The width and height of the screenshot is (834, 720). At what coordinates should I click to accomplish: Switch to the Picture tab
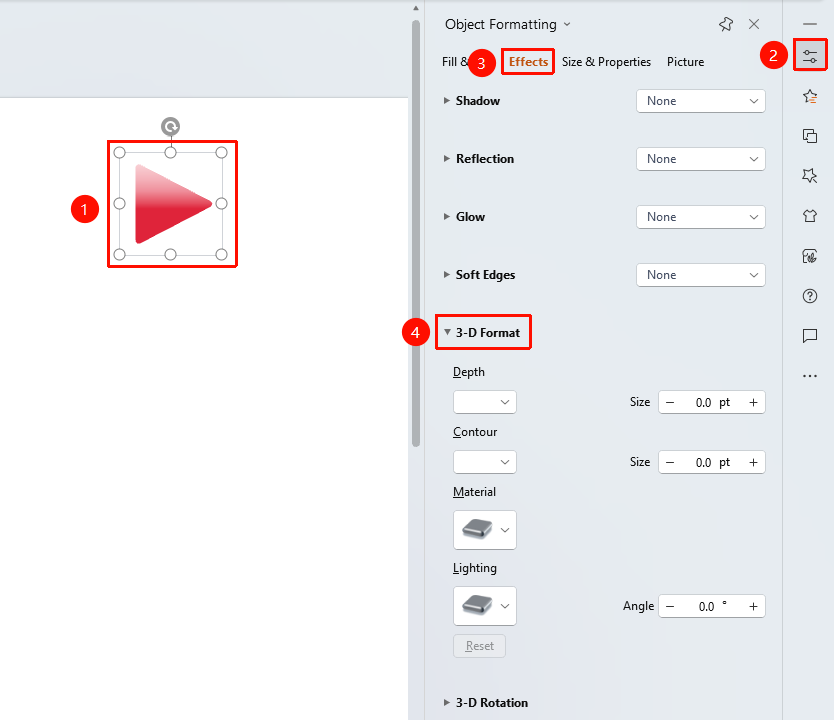pos(686,62)
